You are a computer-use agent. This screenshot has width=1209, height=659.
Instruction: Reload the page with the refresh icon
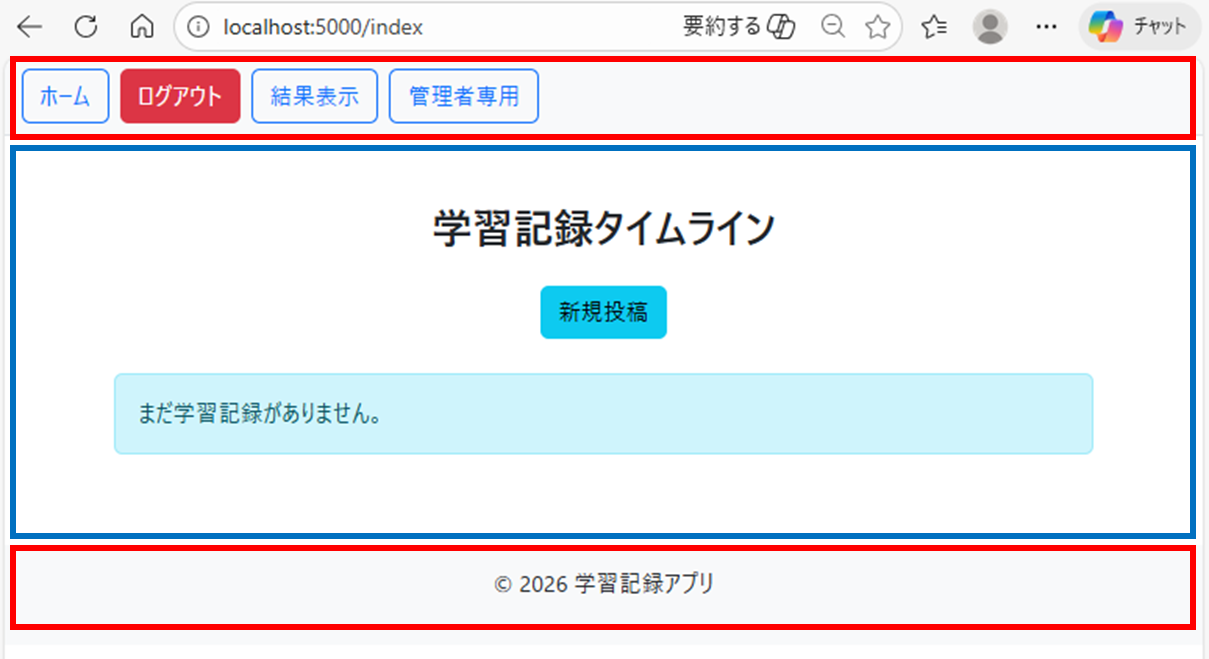pyautogui.click(x=86, y=27)
